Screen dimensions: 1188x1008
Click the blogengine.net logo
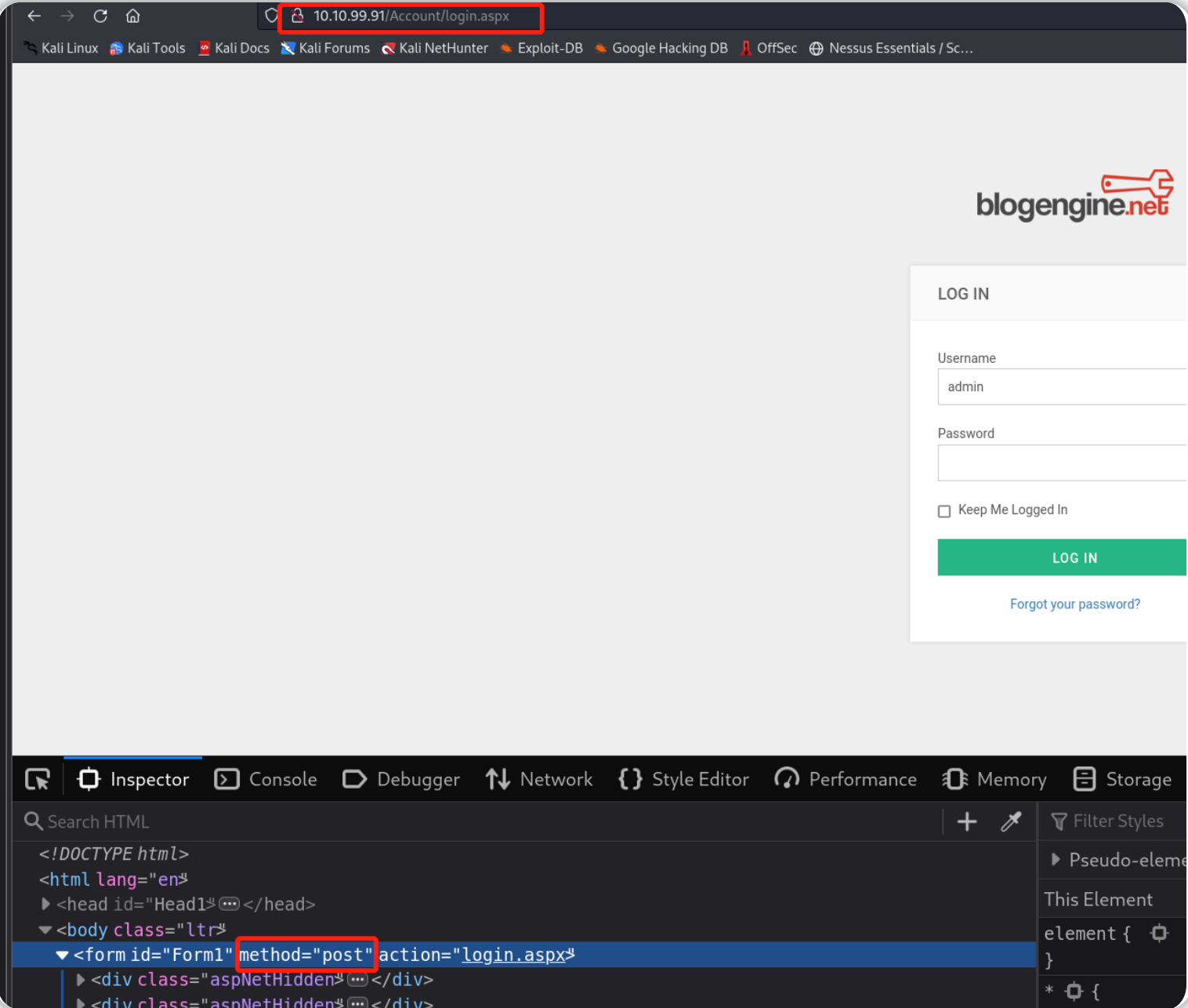click(x=1074, y=196)
